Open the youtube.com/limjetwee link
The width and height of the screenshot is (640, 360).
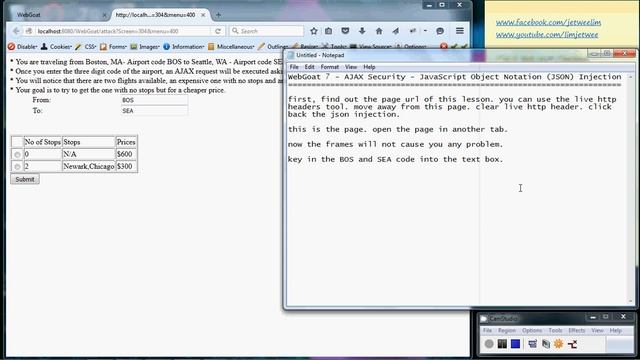[x=547, y=35]
